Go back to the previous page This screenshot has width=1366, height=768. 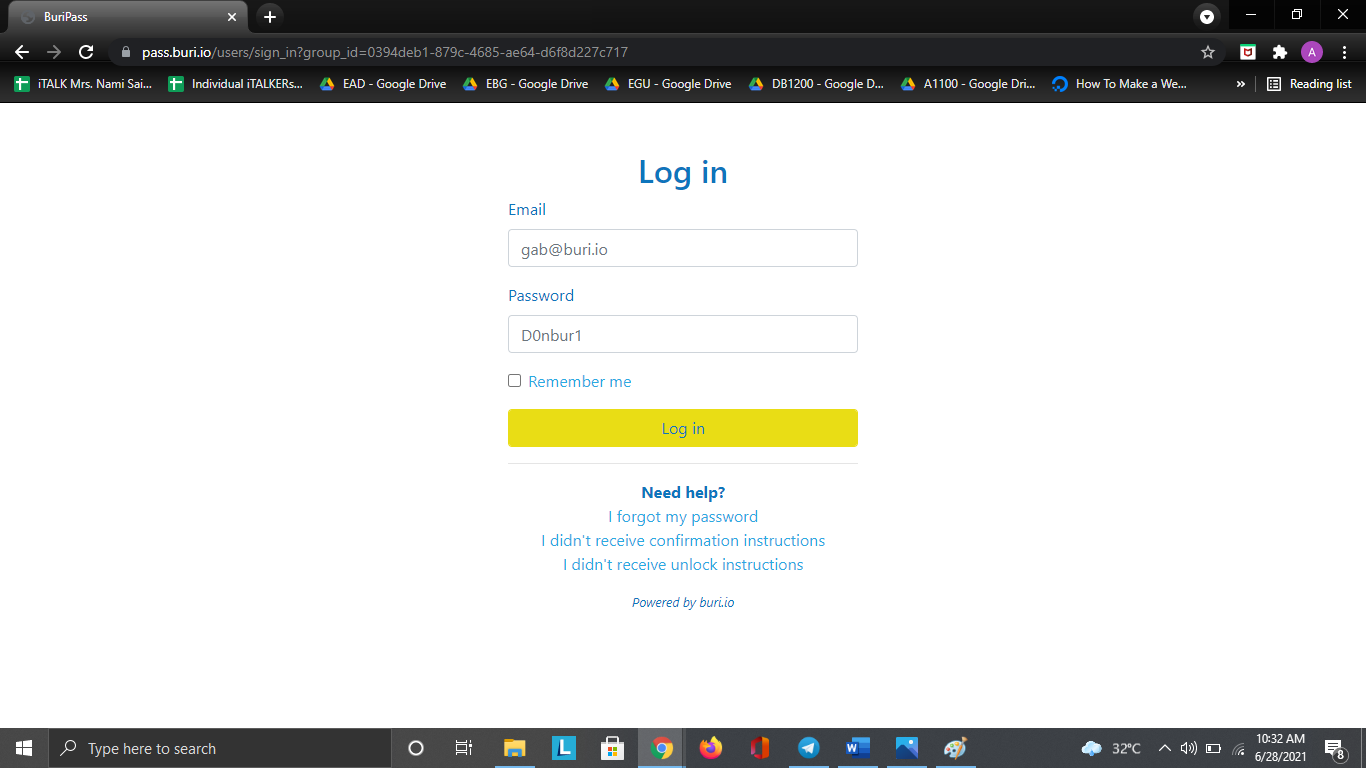click(x=22, y=52)
